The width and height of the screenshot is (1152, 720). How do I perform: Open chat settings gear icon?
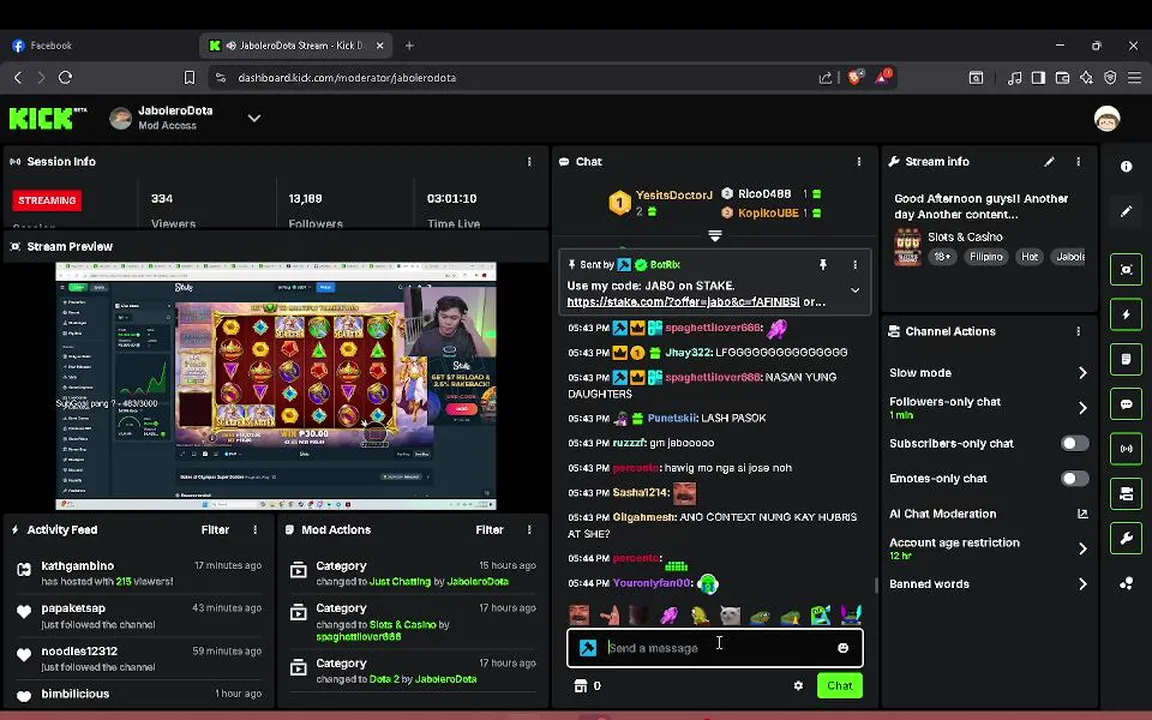(x=798, y=685)
